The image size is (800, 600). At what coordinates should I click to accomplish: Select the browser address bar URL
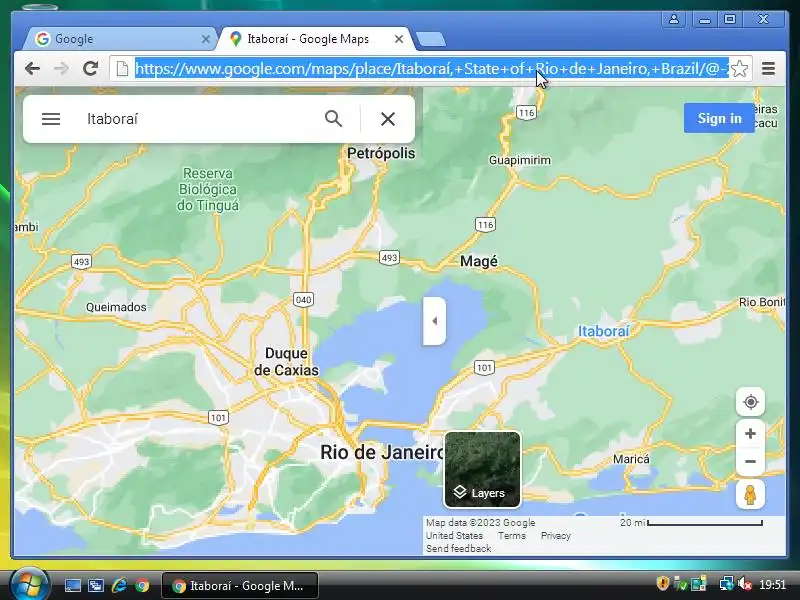pos(432,68)
